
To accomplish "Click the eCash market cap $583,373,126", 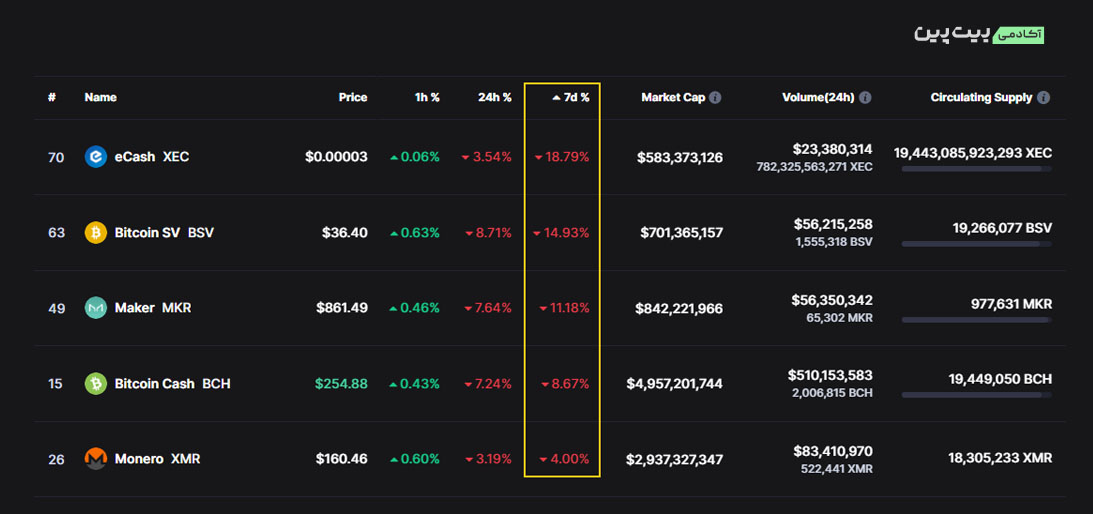I will [680, 158].
